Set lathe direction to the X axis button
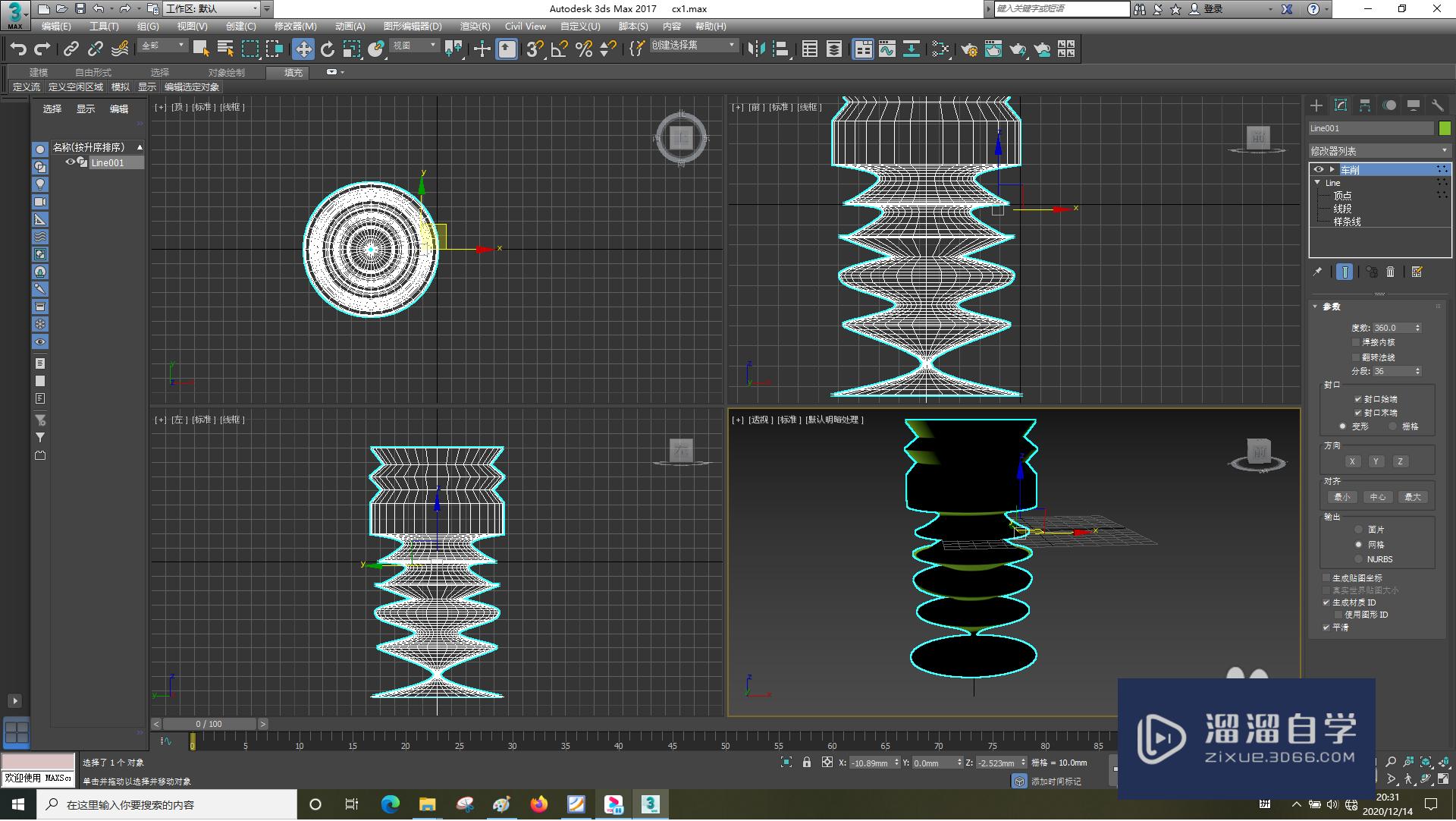The image size is (1456, 821). point(1351,461)
